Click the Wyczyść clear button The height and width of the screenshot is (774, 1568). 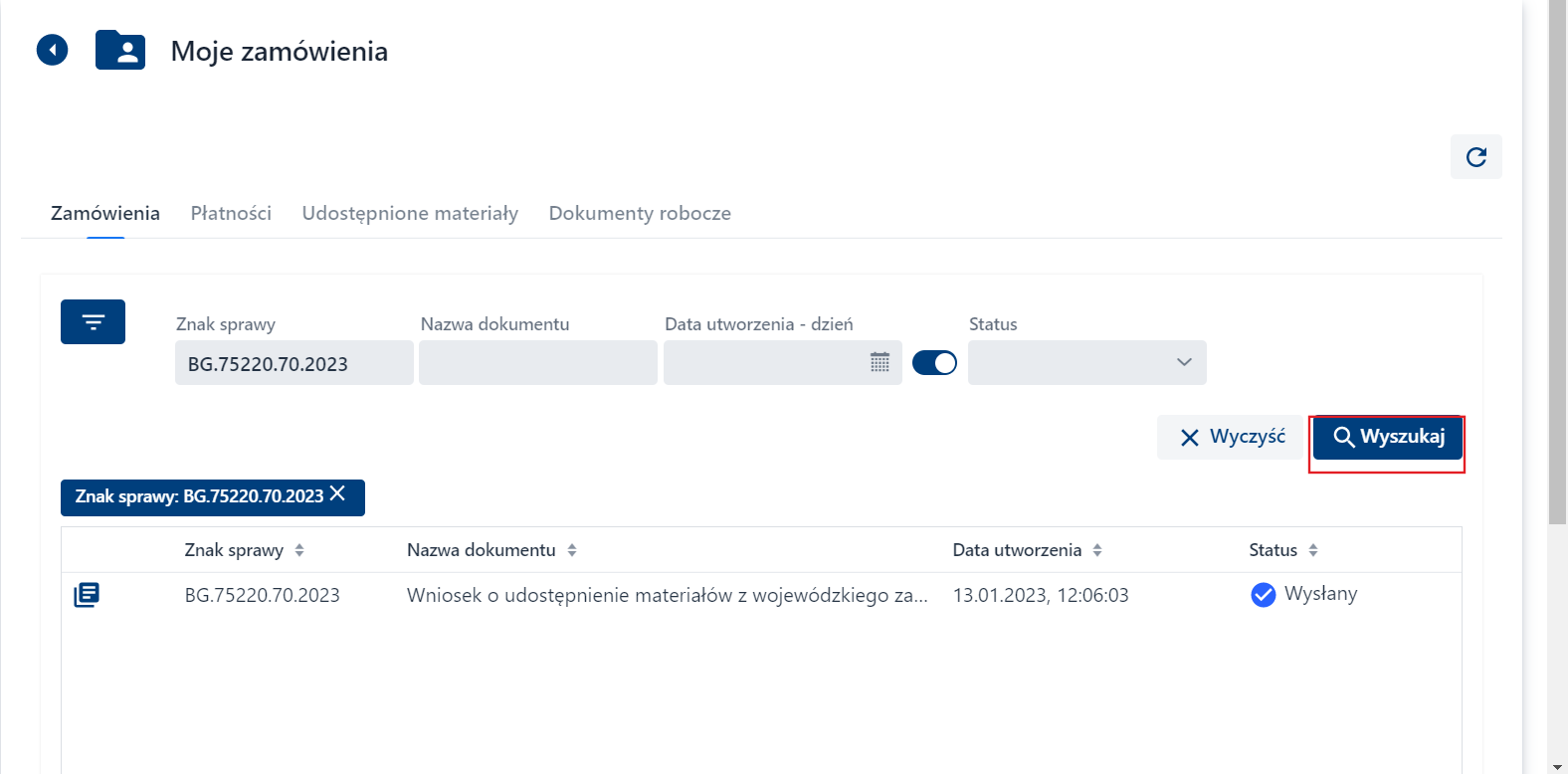[1231, 437]
